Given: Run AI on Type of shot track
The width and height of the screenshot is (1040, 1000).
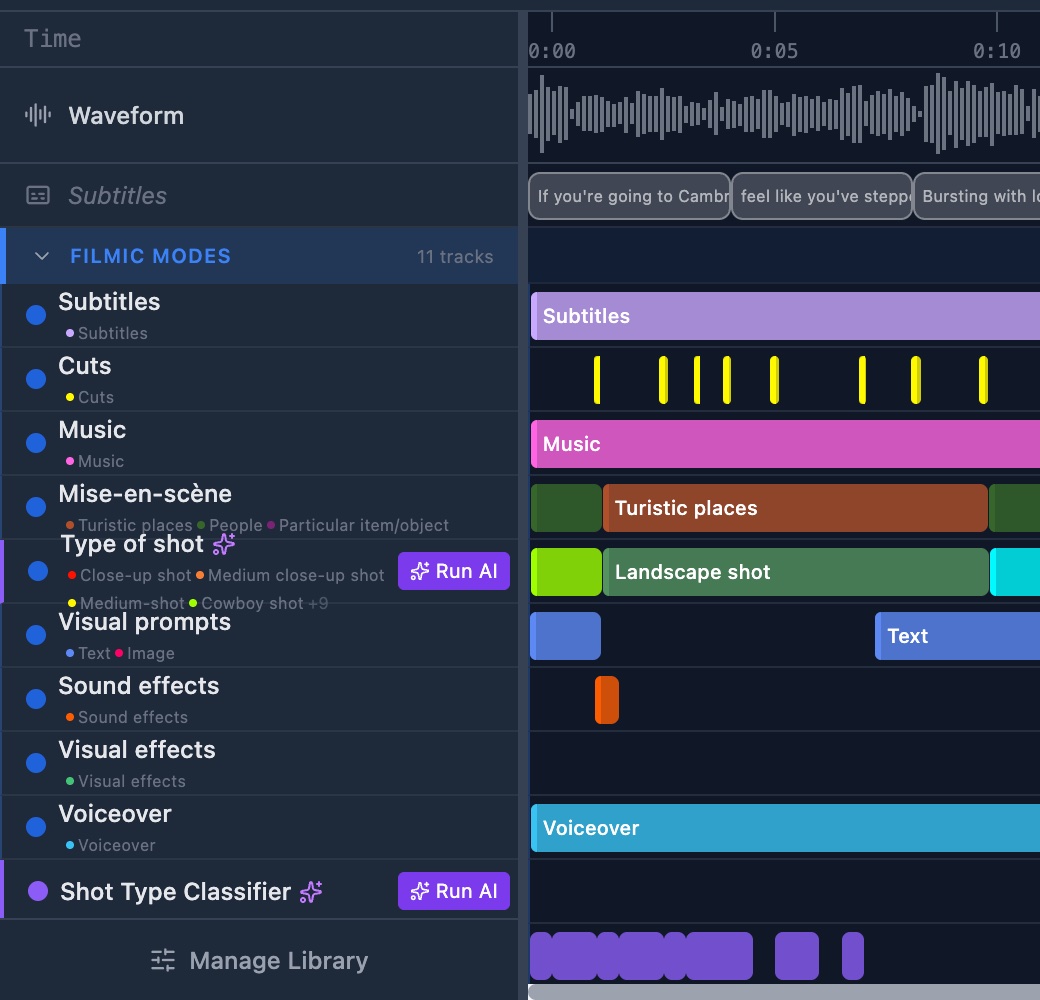Looking at the screenshot, I should pyautogui.click(x=454, y=571).
